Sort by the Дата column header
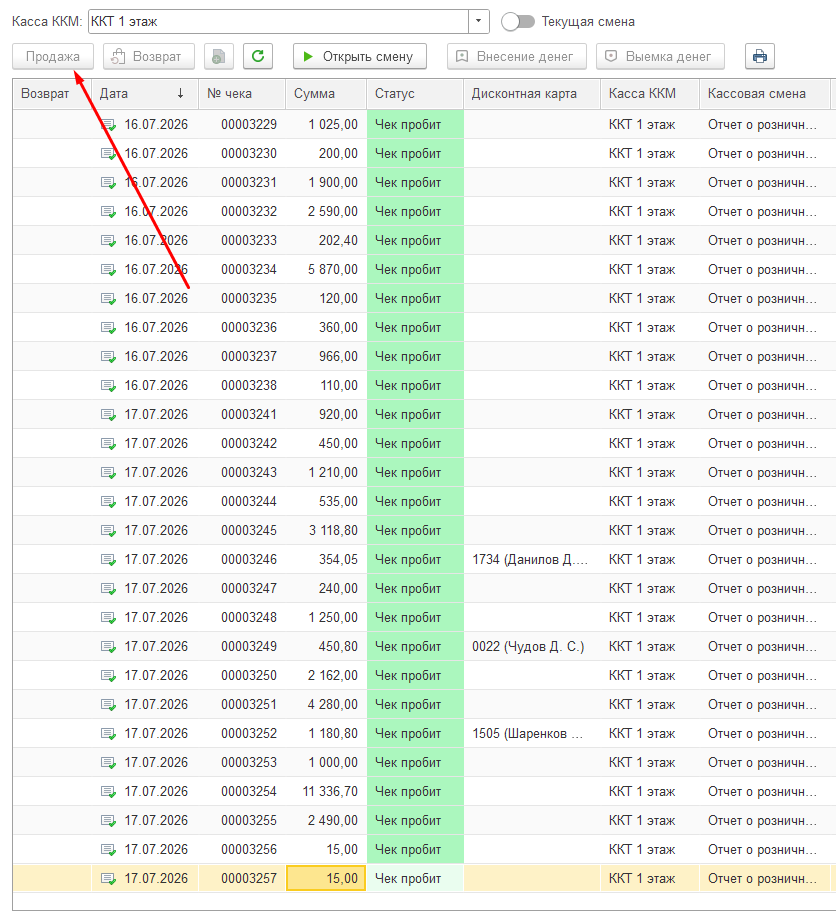Screen dimensions: 836x913 (144, 94)
